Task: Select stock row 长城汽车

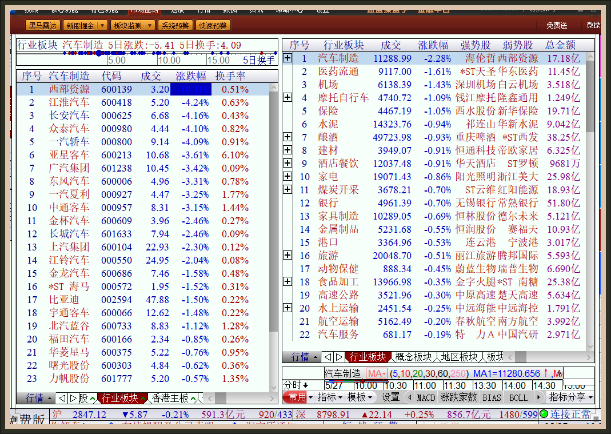Action: click(x=143, y=234)
